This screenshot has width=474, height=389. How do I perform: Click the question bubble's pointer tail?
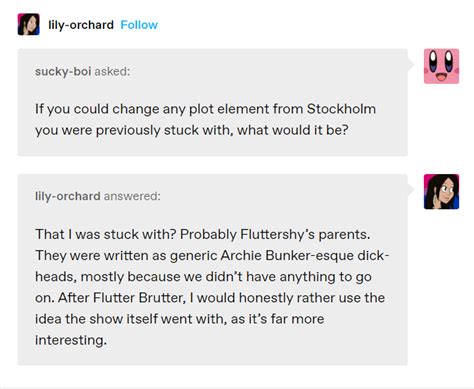(x=411, y=64)
